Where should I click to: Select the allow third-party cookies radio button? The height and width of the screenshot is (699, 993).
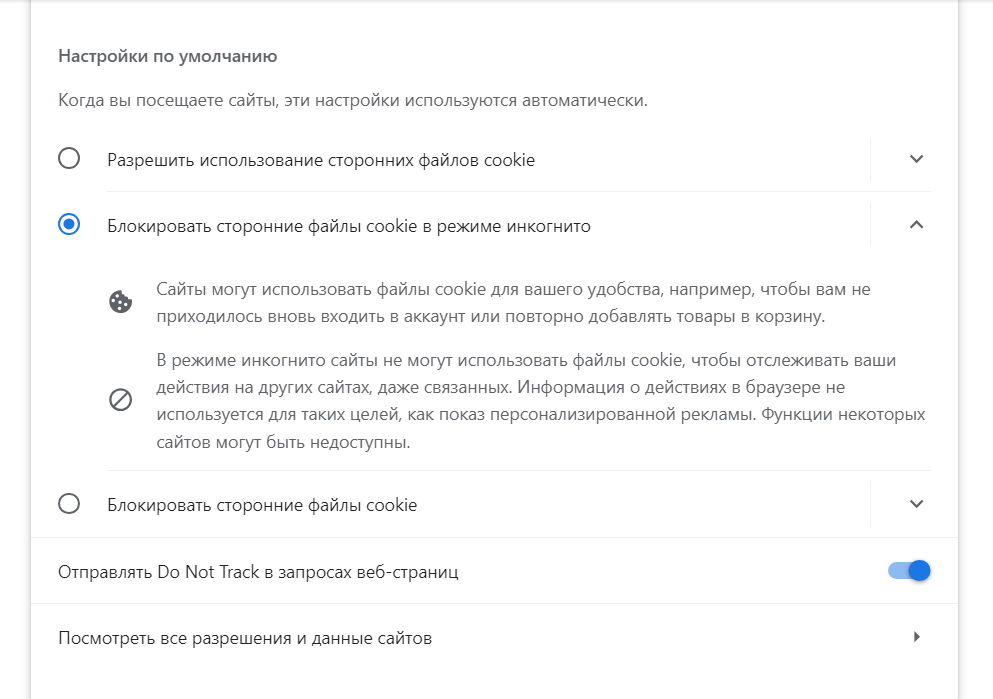pos(69,159)
